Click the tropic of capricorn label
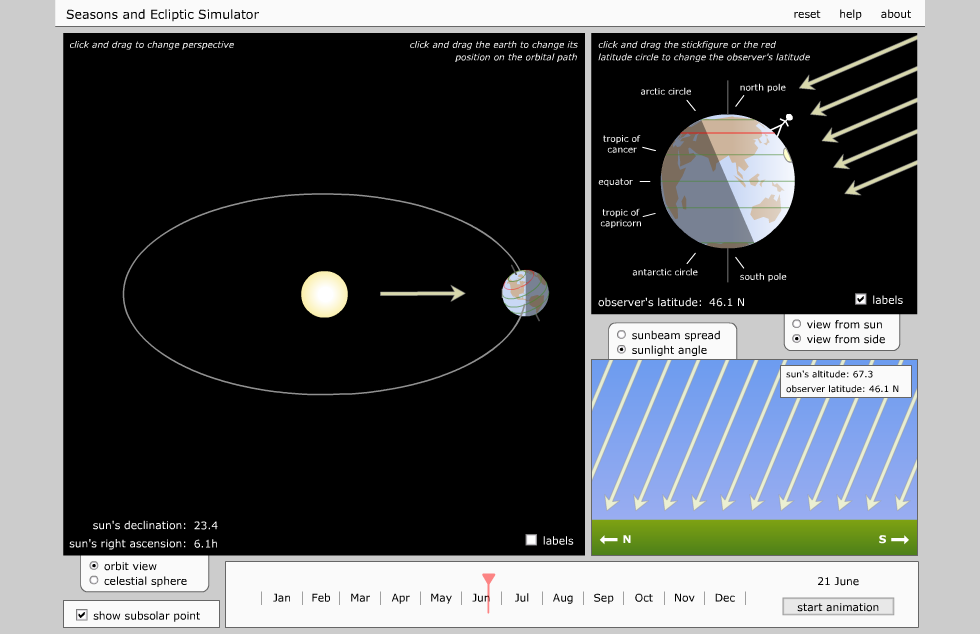Viewport: 980px width, 634px height. 621,218
